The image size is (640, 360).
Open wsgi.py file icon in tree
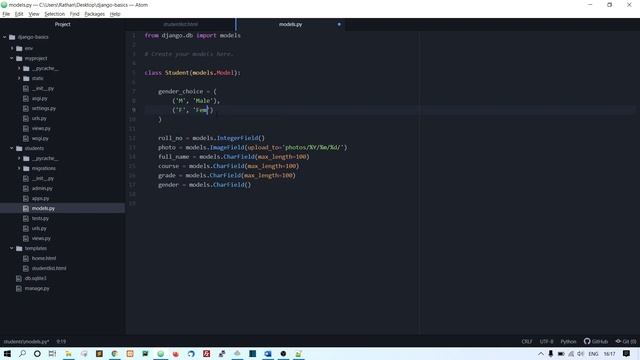point(26,138)
